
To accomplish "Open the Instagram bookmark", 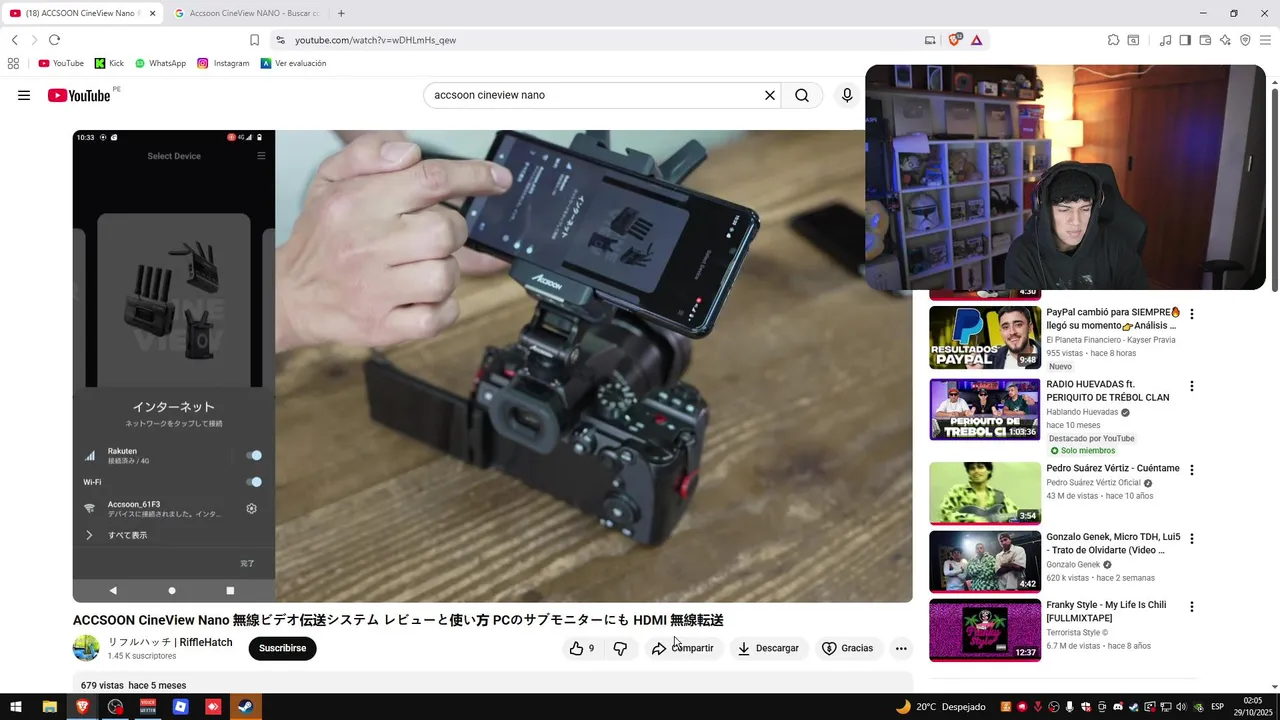I will [x=223, y=63].
